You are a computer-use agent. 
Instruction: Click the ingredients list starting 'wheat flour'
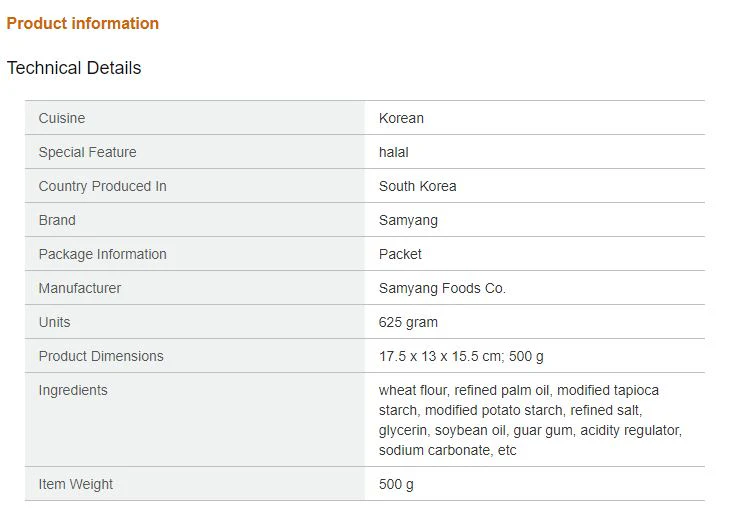click(x=530, y=420)
